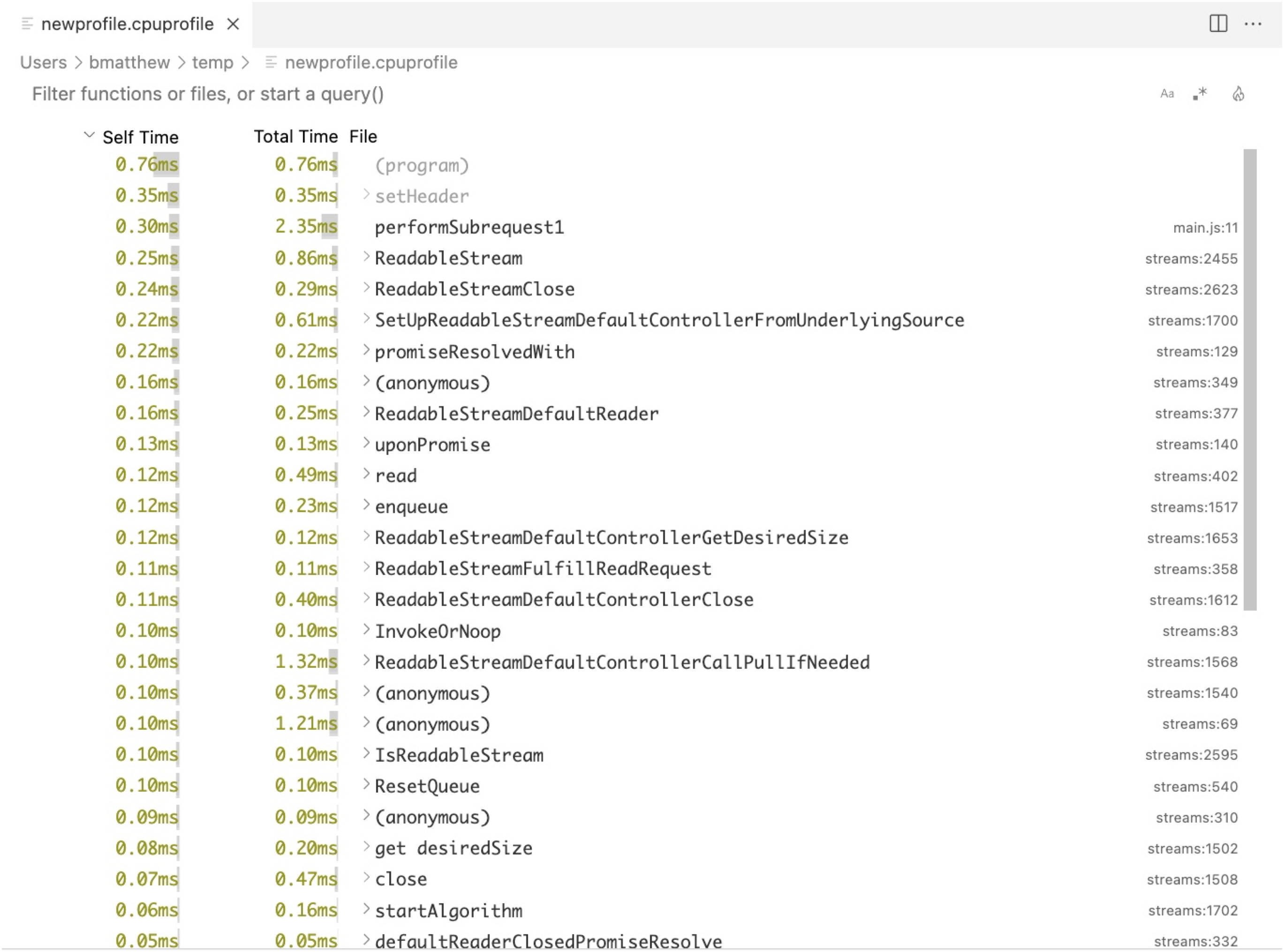Toggle regular expression filter option

(x=1201, y=94)
